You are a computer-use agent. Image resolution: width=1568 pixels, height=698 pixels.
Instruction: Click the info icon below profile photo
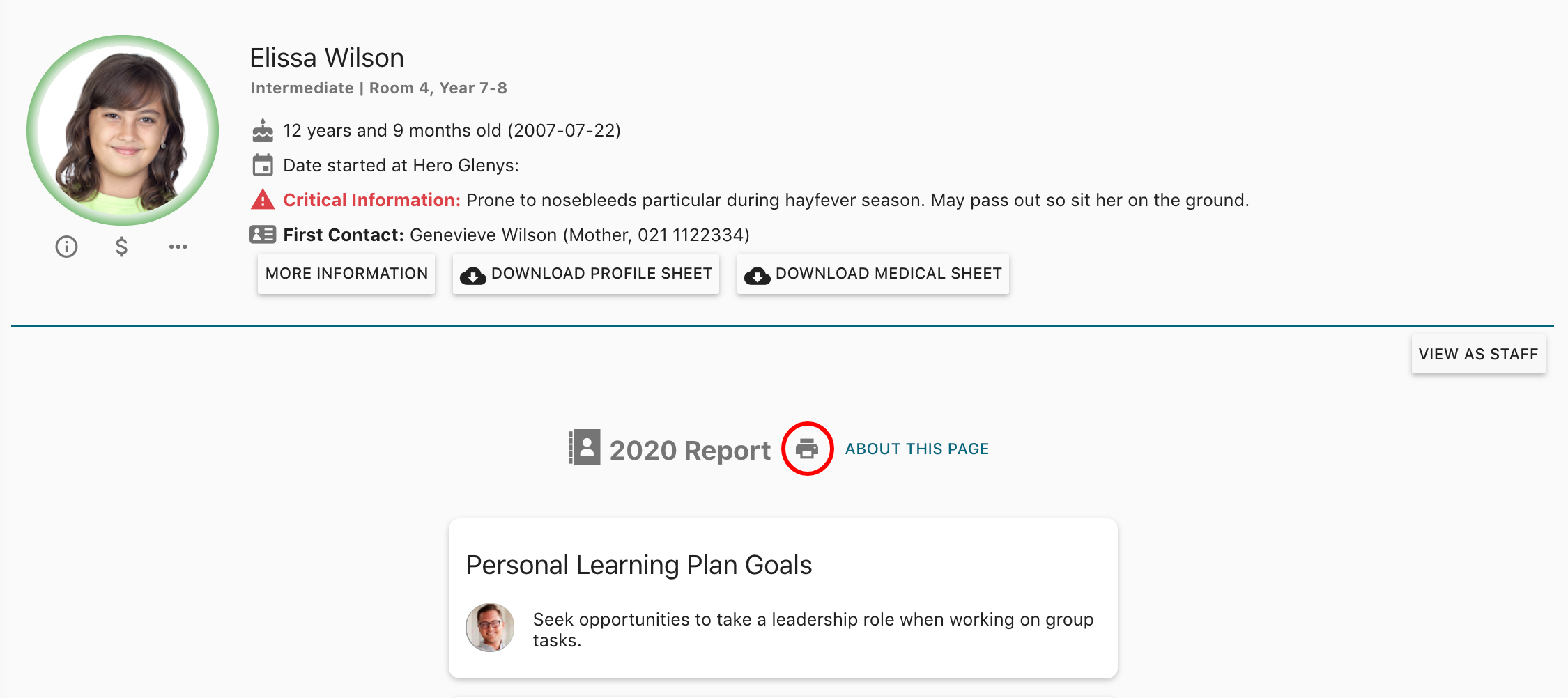point(66,247)
